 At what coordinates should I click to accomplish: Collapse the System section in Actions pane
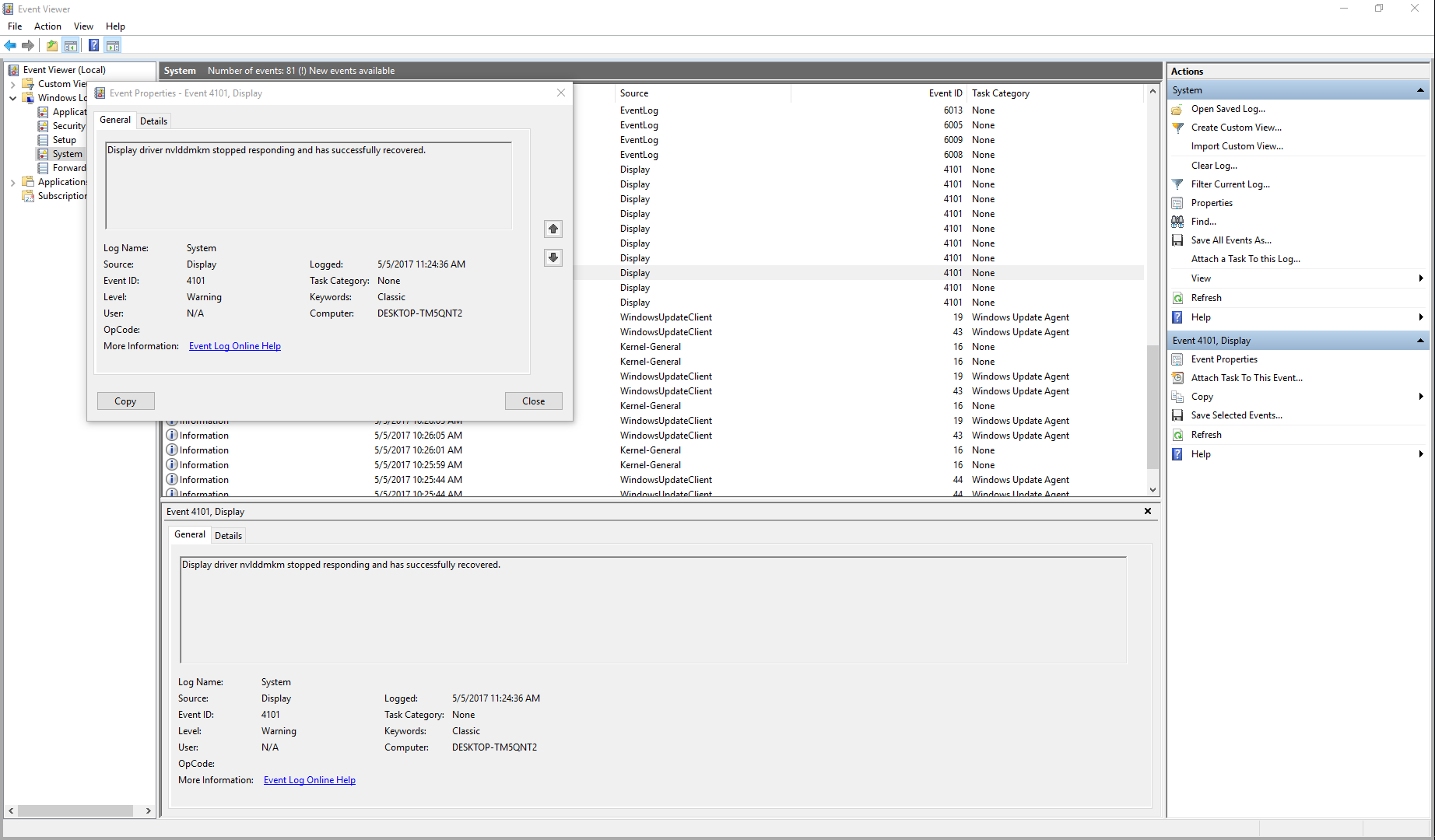[x=1422, y=89]
